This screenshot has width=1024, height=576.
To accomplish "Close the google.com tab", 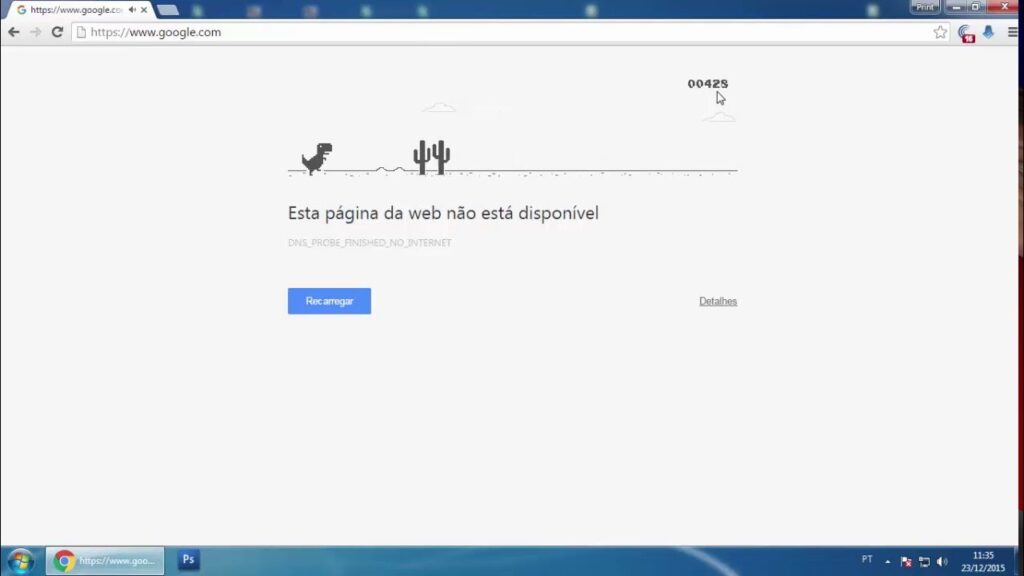I will point(144,10).
